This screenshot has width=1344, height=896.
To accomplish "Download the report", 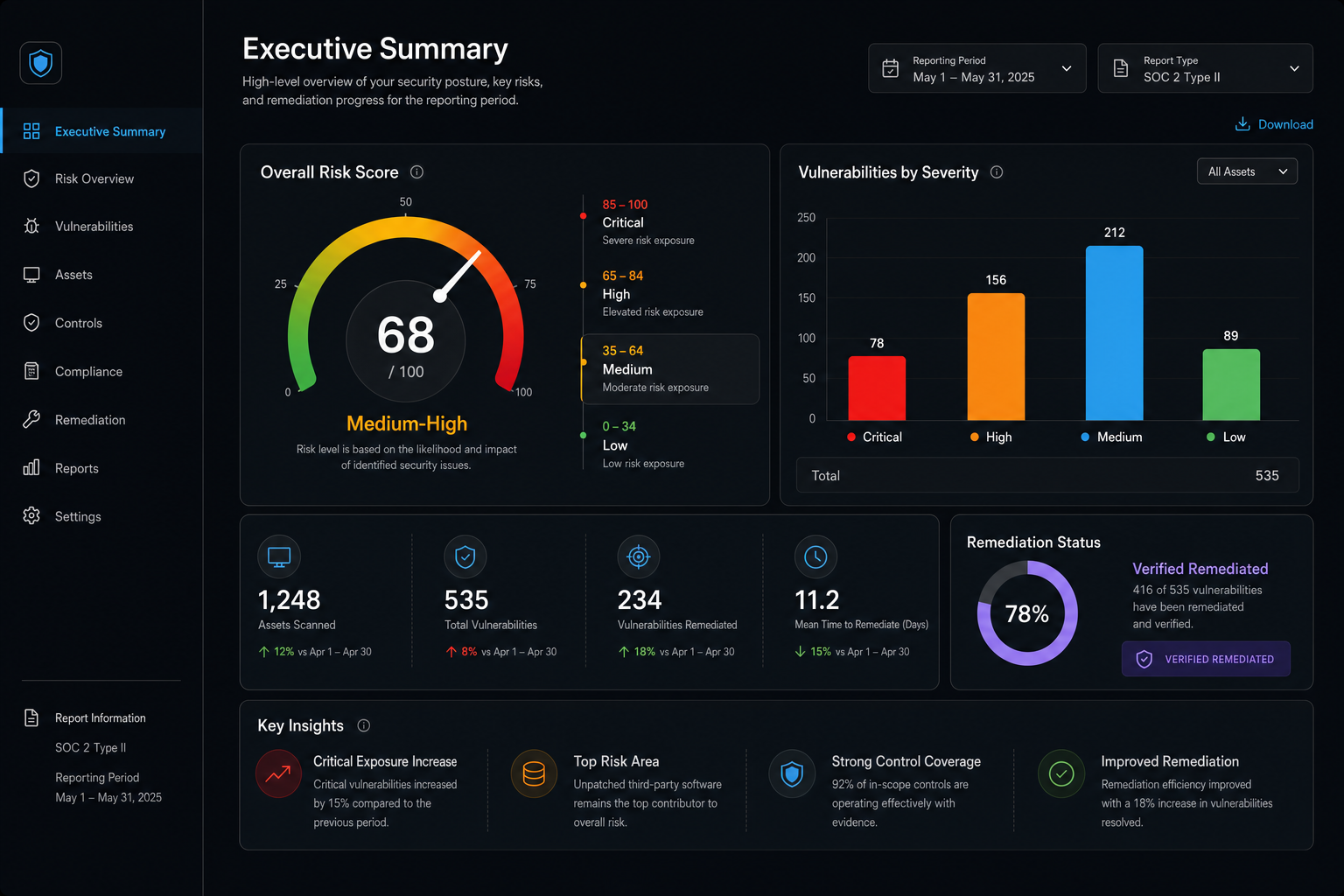I will click(1274, 124).
